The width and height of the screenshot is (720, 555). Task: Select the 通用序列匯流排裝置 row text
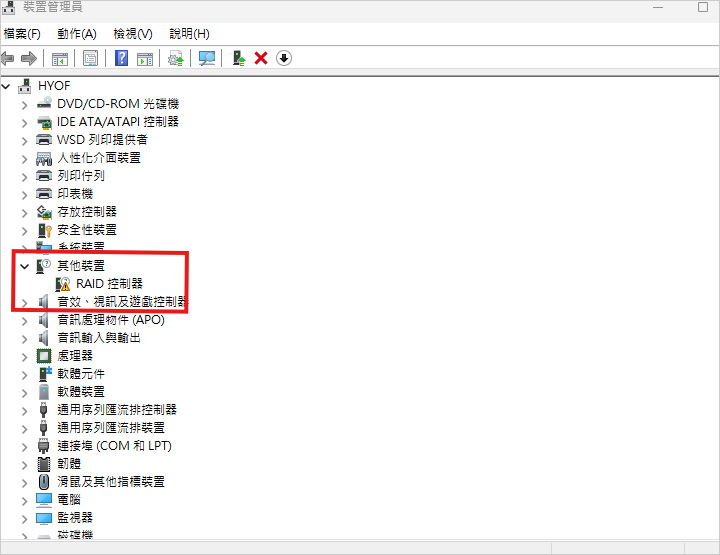click(111, 427)
